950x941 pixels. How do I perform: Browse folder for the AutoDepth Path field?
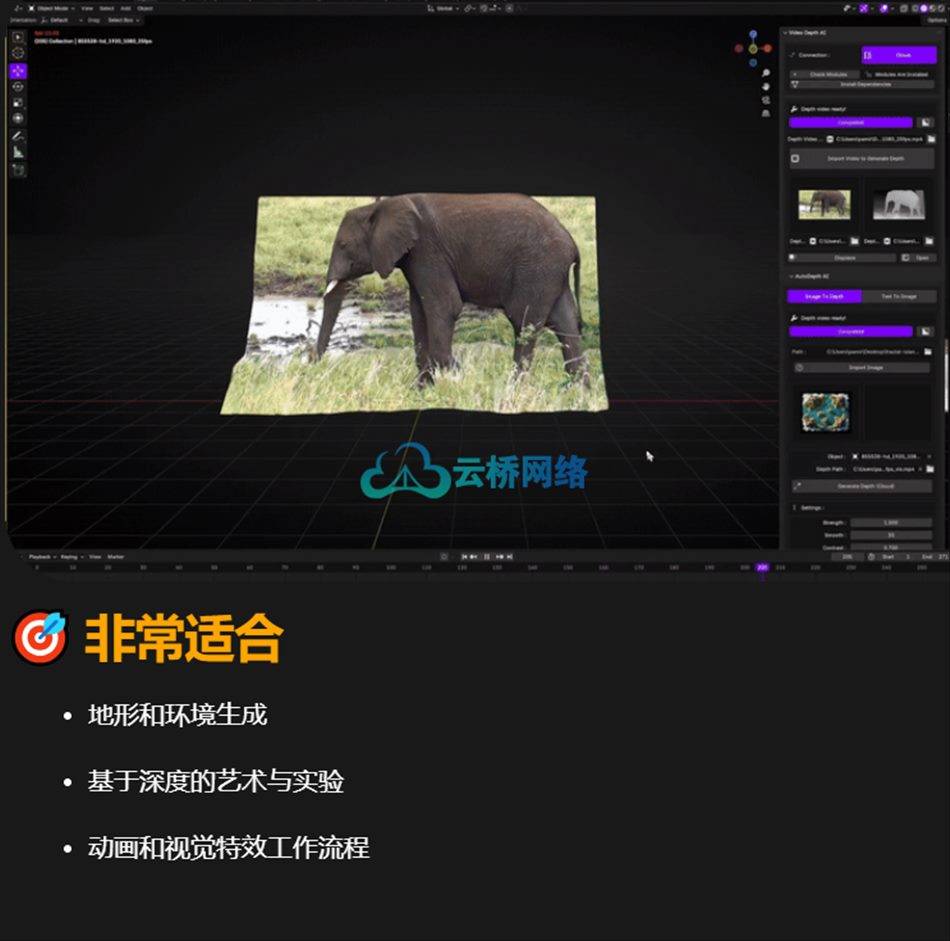[x=928, y=351]
